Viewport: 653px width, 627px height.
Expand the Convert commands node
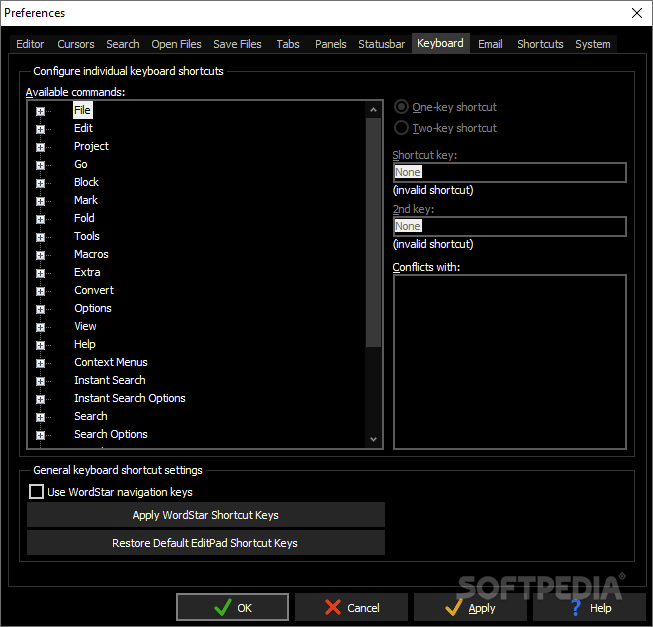(x=40, y=291)
